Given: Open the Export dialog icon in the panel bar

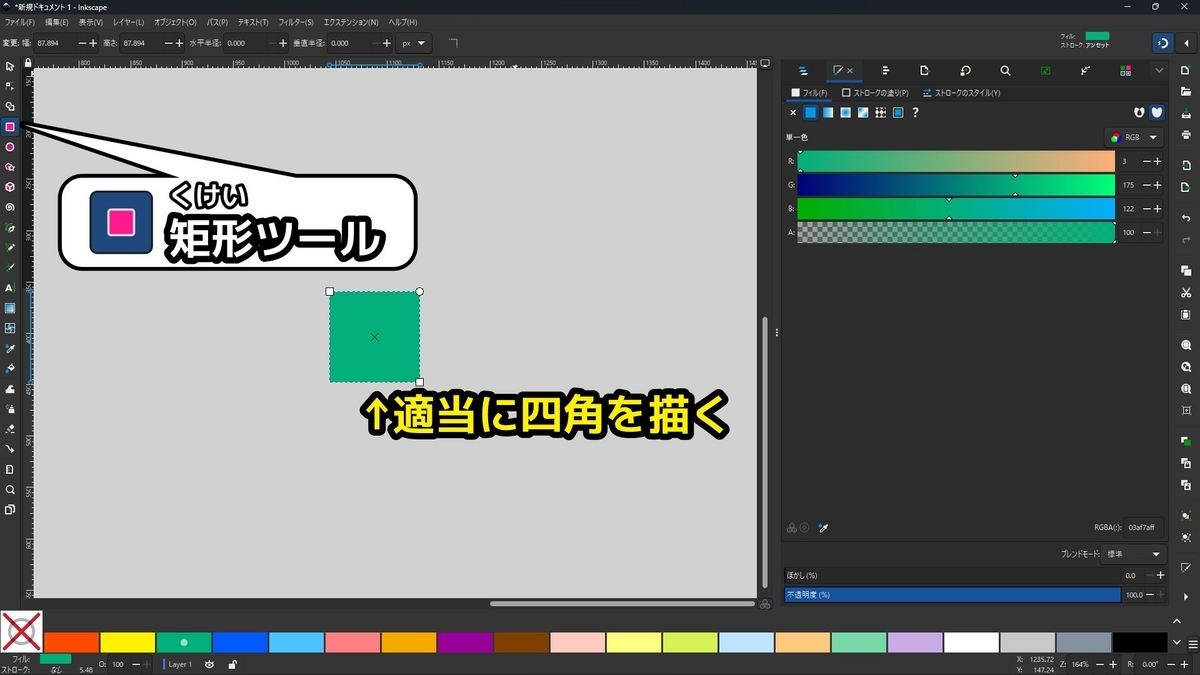Looking at the screenshot, I should (x=925, y=71).
